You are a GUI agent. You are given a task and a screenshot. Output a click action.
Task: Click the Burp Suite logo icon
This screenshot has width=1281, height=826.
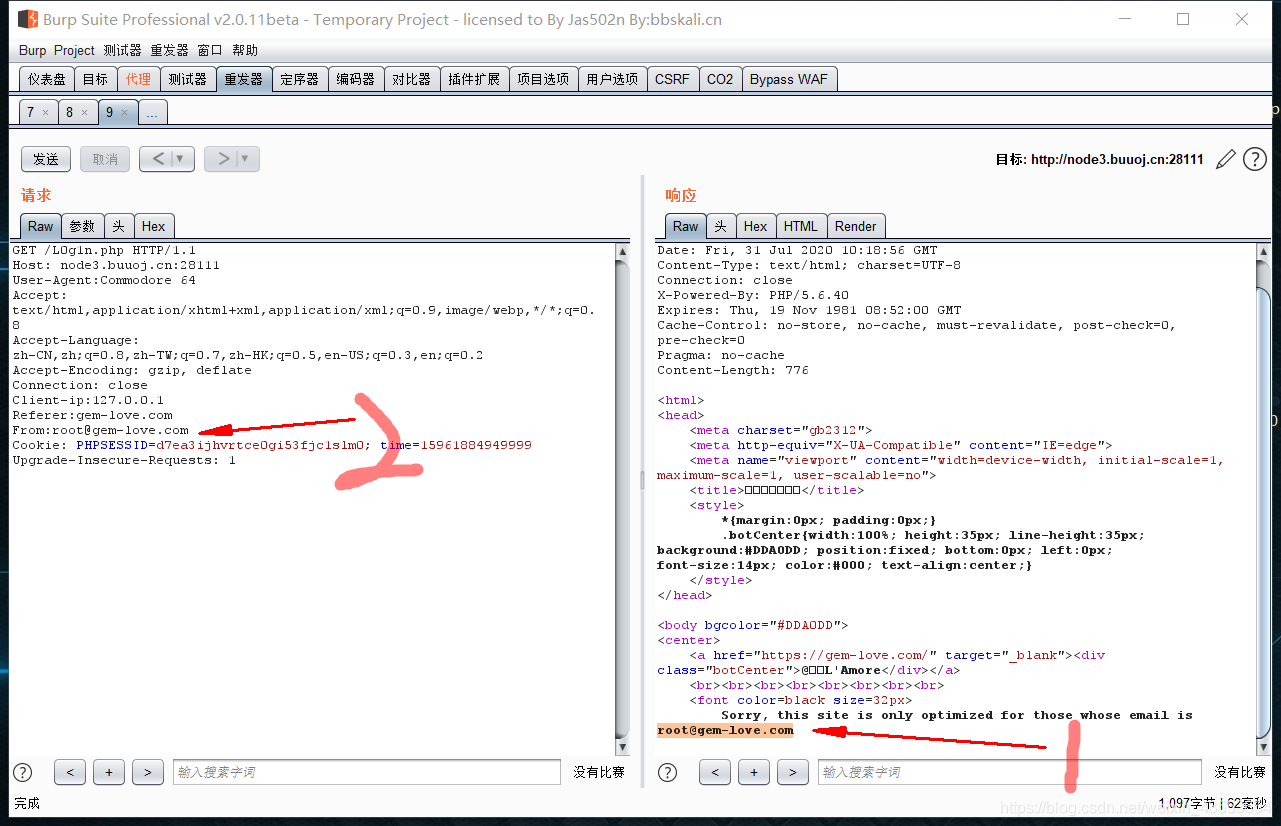click(28, 19)
